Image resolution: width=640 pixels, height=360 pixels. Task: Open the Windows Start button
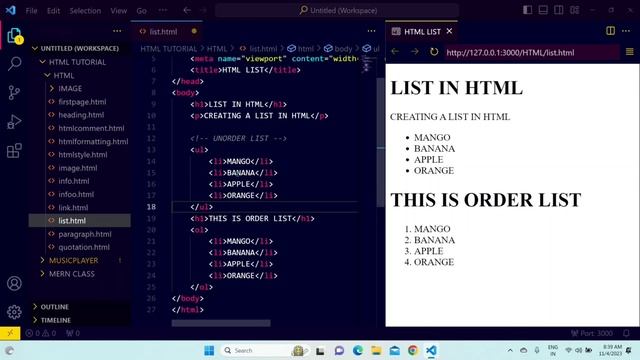[x=209, y=350]
